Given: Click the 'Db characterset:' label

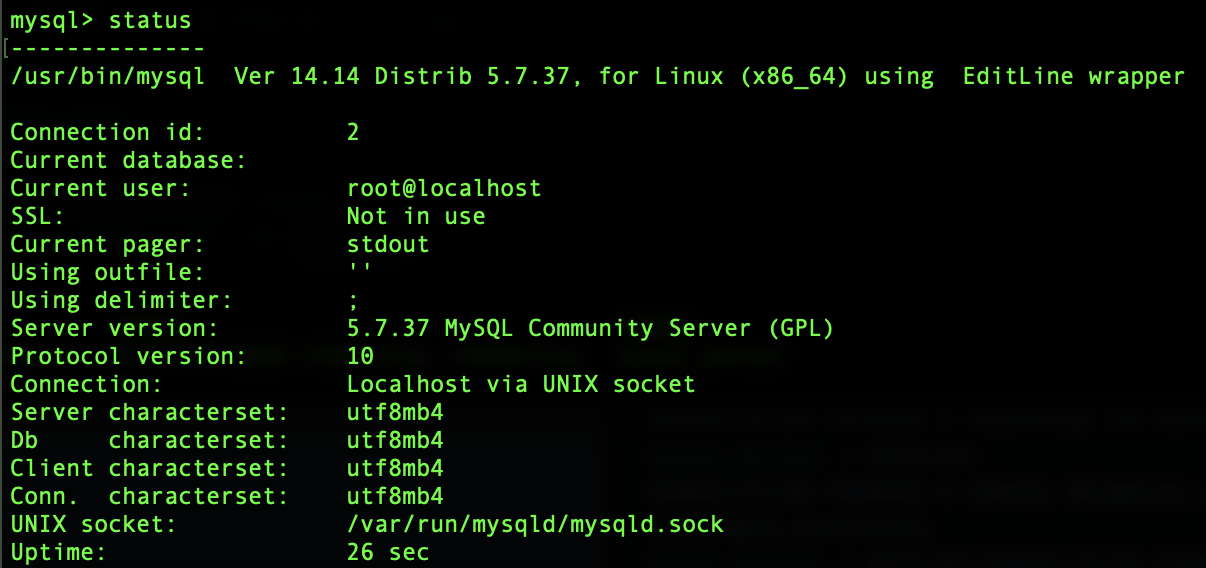Looking at the screenshot, I should (149, 440).
